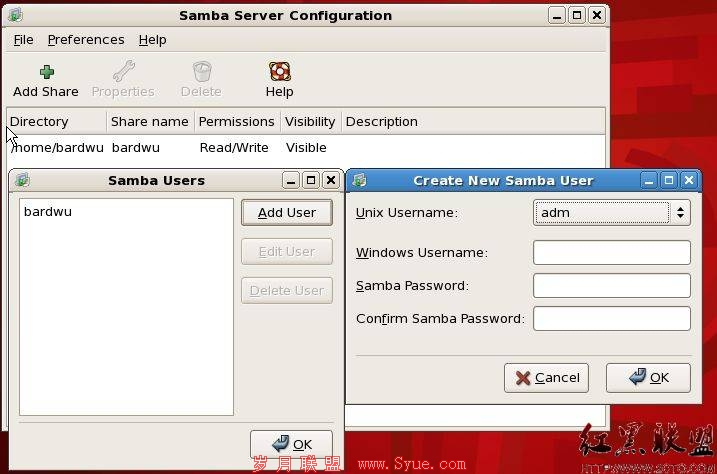
Task: Click the Add User button
Action: (287, 213)
